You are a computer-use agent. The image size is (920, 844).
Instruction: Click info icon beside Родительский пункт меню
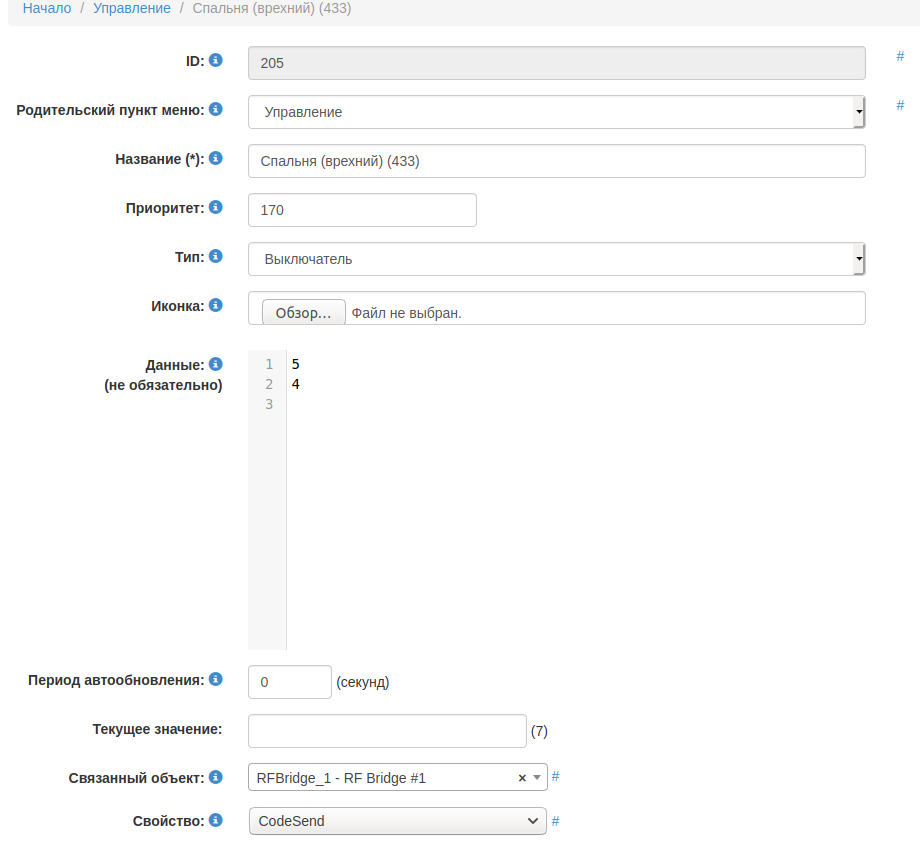coord(215,109)
